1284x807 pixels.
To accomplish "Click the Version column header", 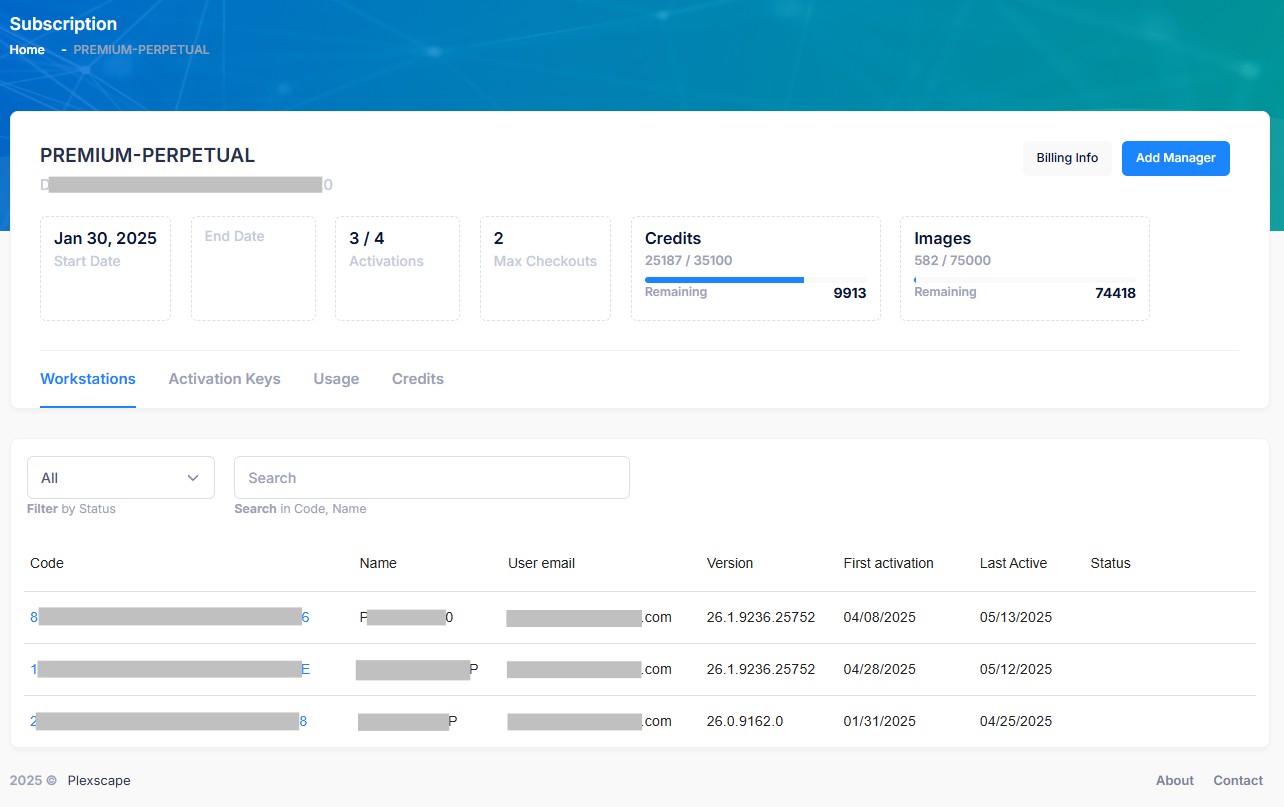I will point(730,563).
